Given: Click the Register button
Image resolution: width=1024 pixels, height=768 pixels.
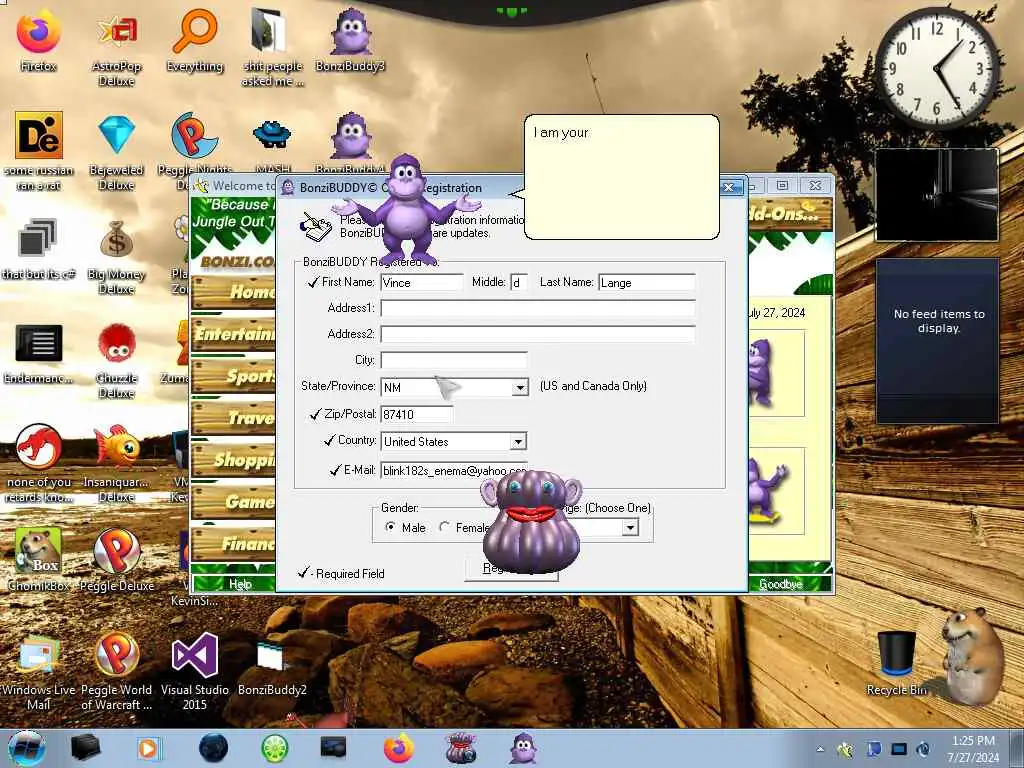Looking at the screenshot, I should click(x=511, y=569).
